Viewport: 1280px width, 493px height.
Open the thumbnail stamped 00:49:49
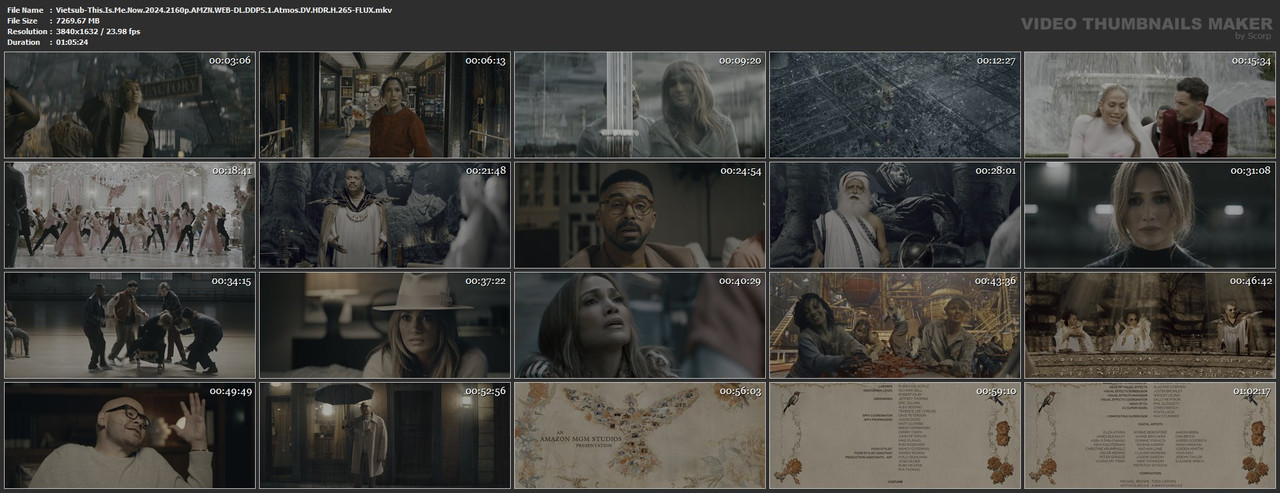point(130,435)
